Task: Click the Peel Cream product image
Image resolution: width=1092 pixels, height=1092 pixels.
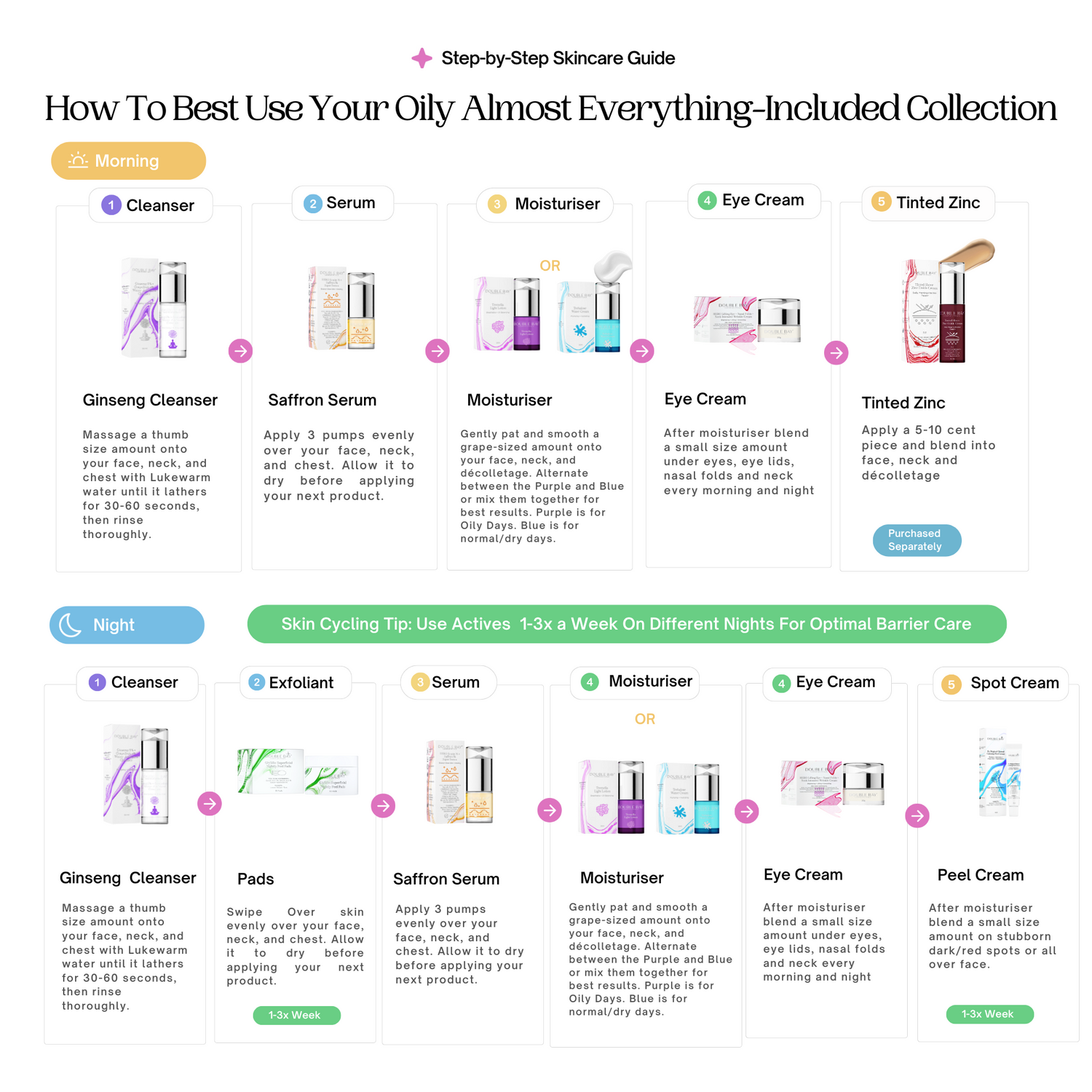Action: coord(1000,774)
